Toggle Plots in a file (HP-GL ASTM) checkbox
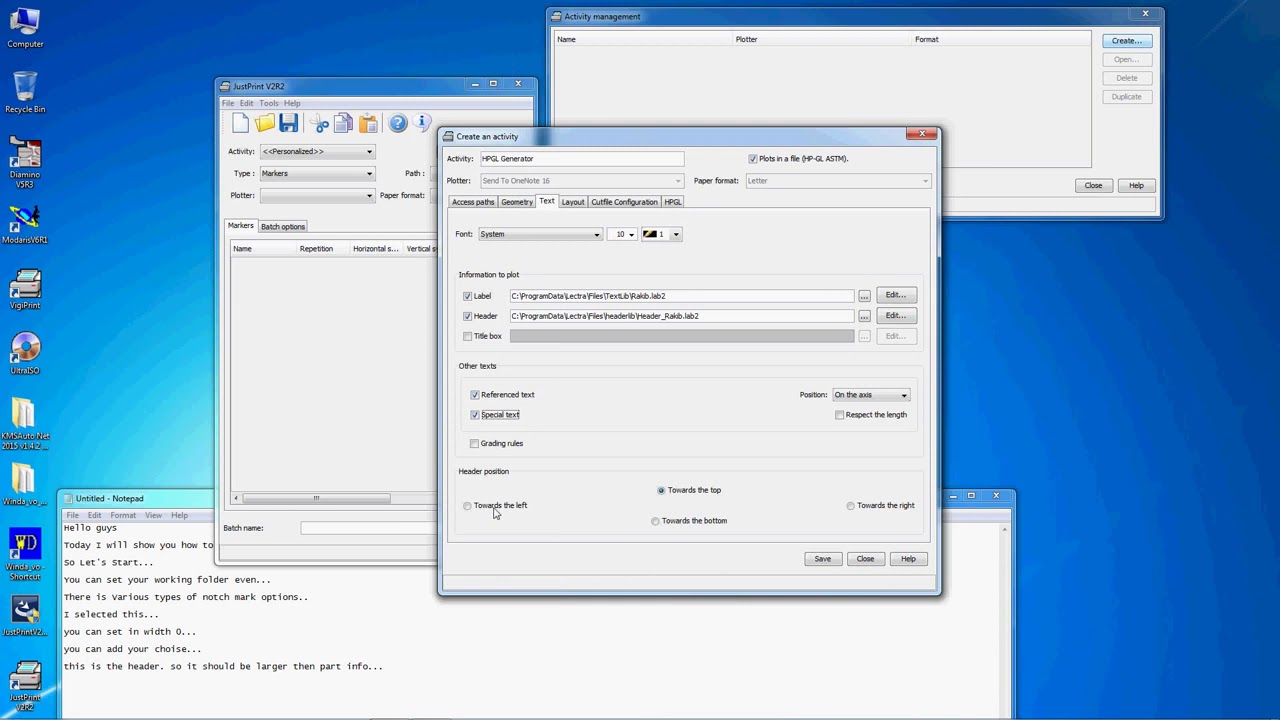Image resolution: width=1280 pixels, height=720 pixels. click(753, 159)
